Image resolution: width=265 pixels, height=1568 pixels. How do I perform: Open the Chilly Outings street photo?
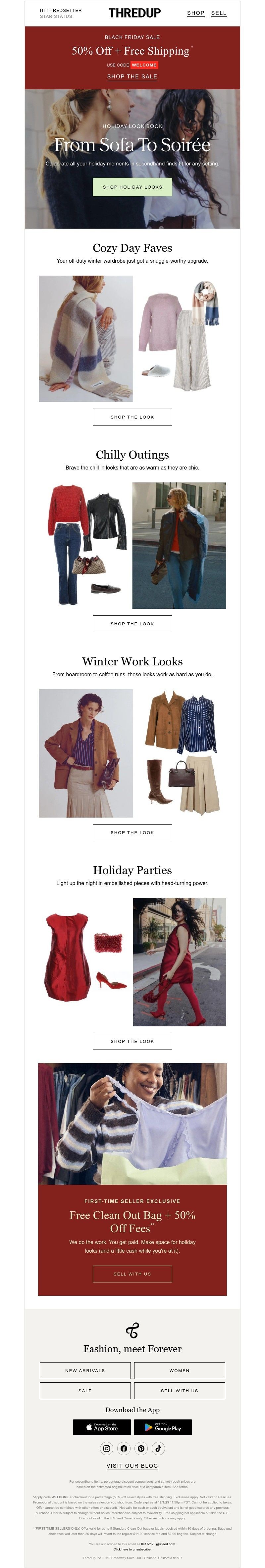pyautogui.click(x=179, y=545)
